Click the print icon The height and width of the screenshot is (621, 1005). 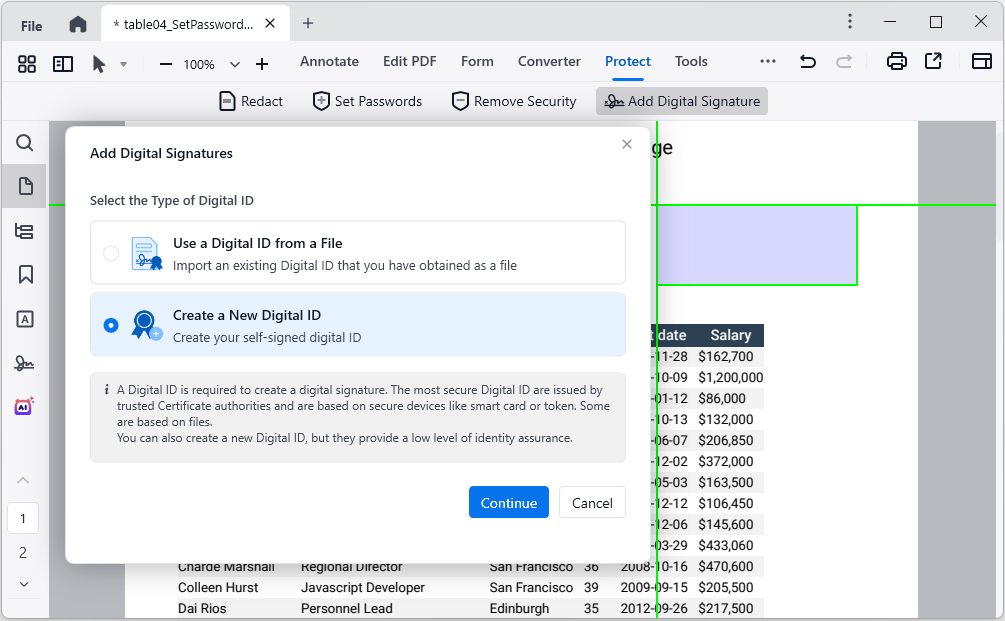click(897, 62)
